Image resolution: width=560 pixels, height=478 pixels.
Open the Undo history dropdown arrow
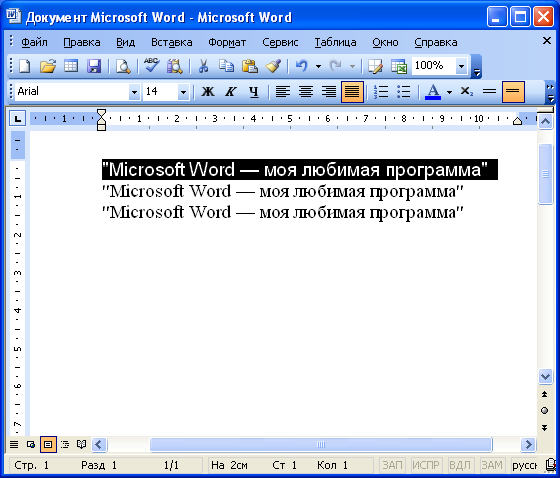(x=318, y=66)
